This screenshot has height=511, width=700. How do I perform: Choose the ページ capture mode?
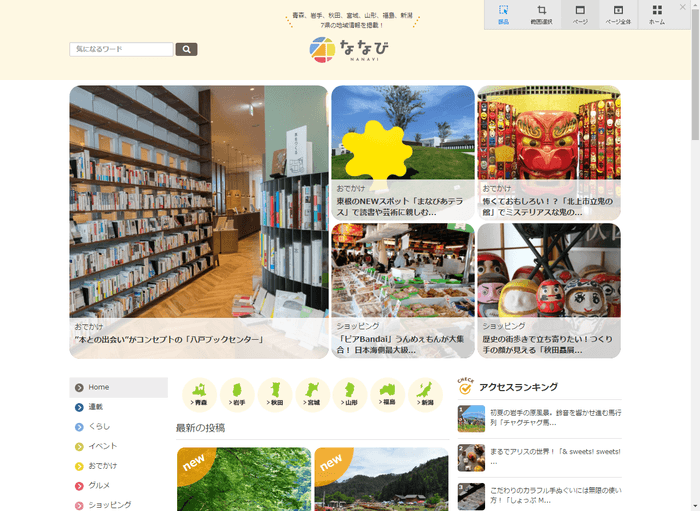(x=580, y=14)
